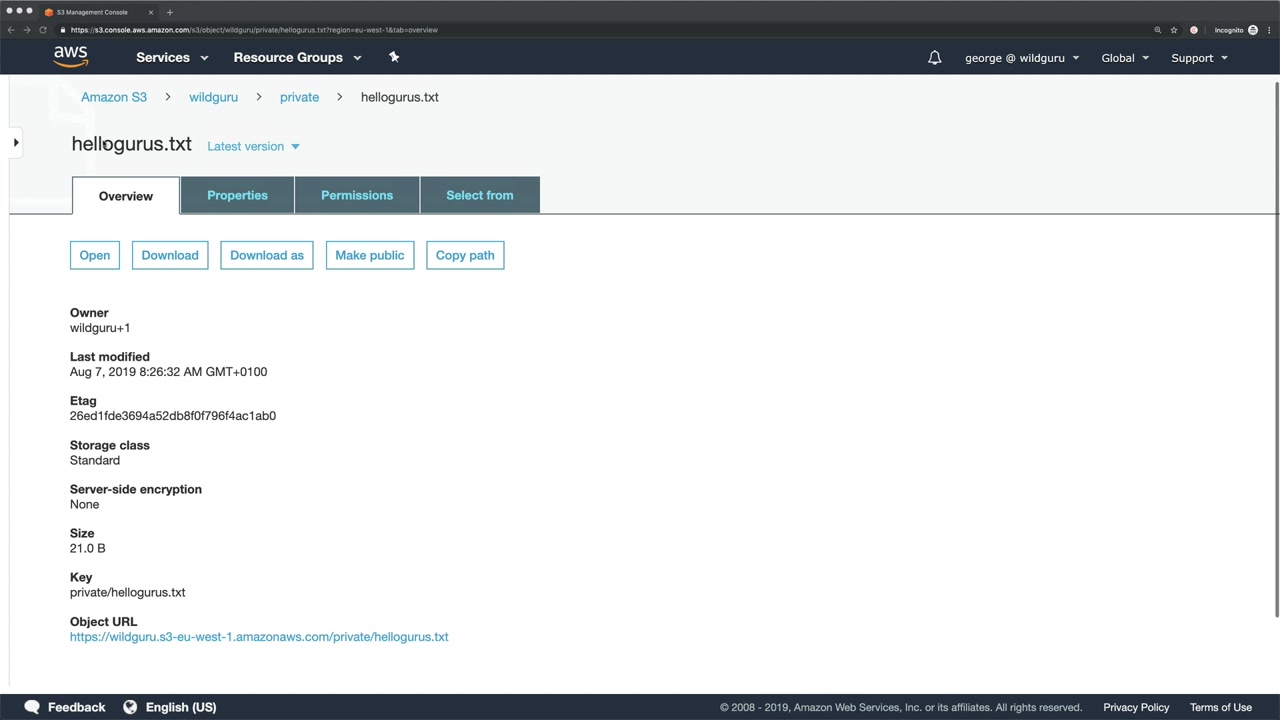The image size is (1280, 720).
Task: Expand the left sidebar arrow
Action: click(16, 143)
